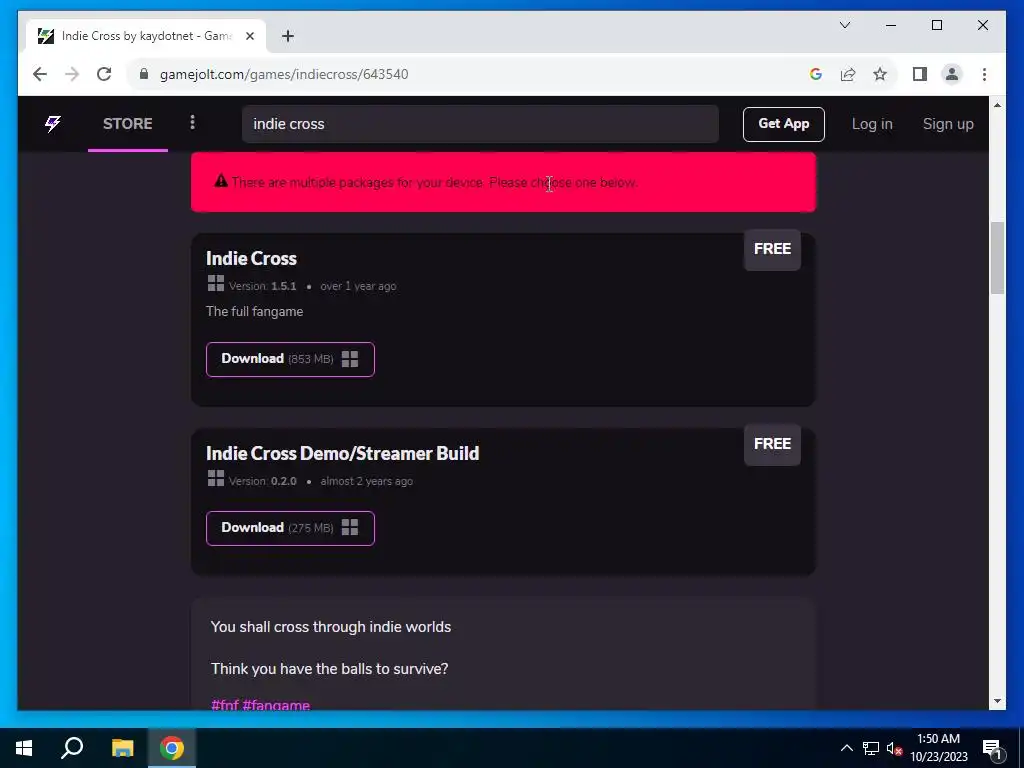The width and height of the screenshot is (1024, 768).
Task: Toggle the browser side panel
Action: pos(920,74)
